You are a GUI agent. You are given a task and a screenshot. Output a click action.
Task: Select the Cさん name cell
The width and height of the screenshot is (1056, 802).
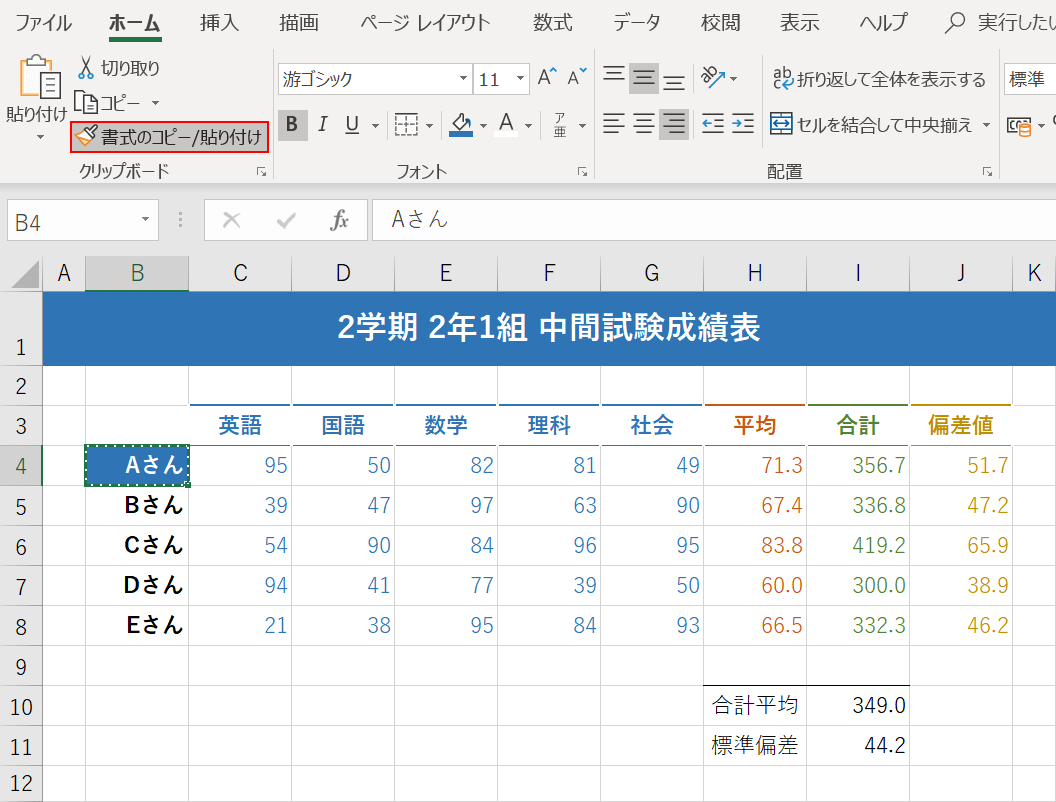click(137, 545)
